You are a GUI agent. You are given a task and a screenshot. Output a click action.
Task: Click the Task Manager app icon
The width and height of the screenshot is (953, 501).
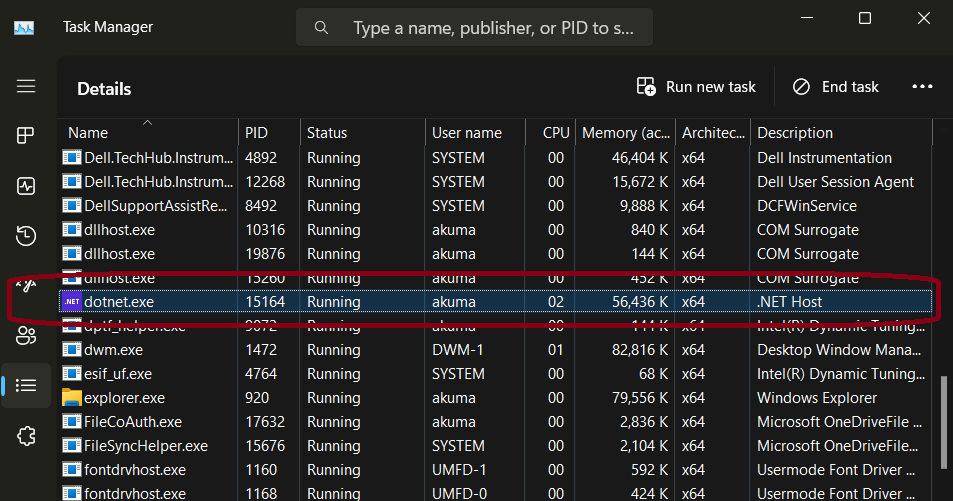(24, 27)
